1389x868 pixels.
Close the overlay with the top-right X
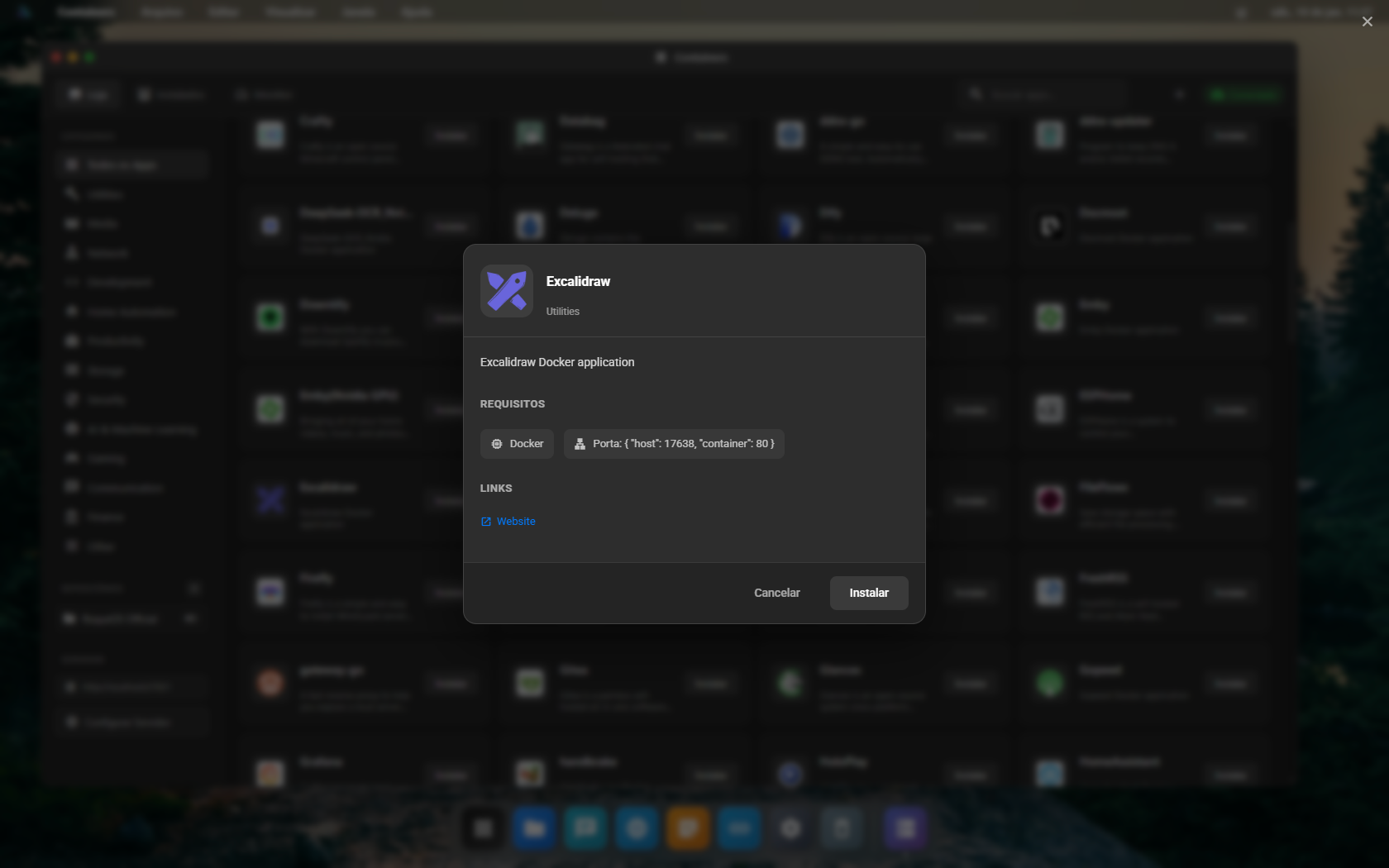1367,21
